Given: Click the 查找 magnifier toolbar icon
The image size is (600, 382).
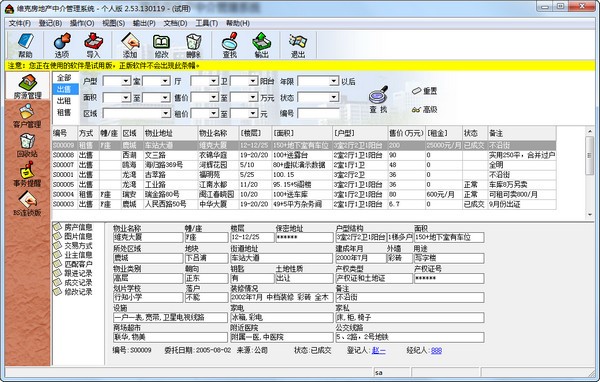Looking at the screenshot, I should 230,45.
